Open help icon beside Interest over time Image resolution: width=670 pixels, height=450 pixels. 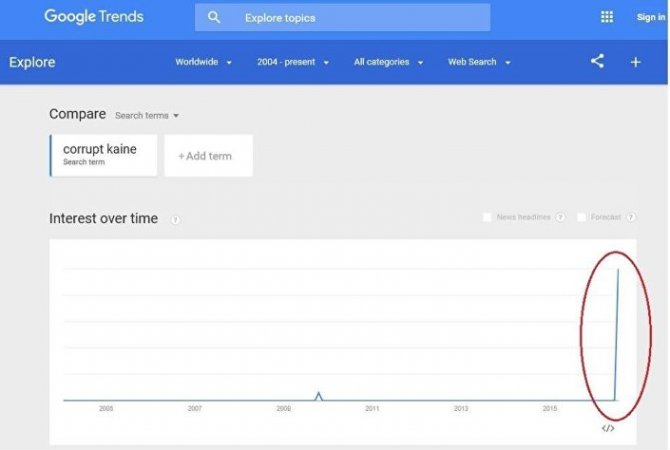click(175, 220)
